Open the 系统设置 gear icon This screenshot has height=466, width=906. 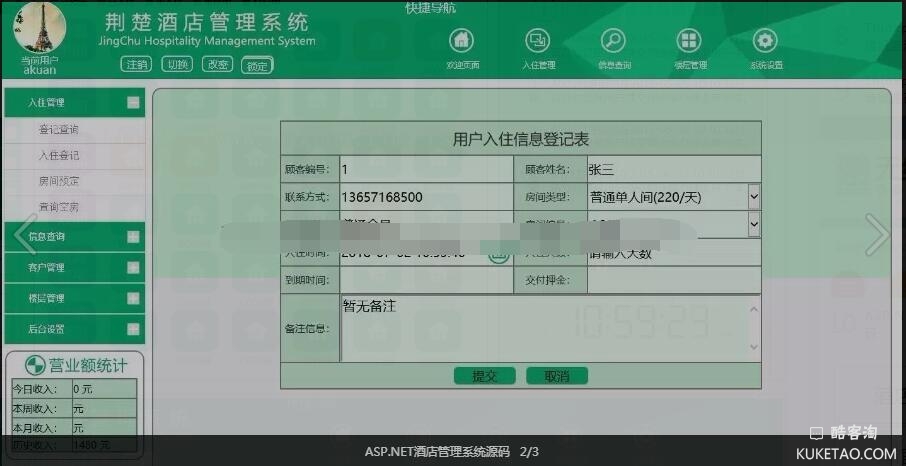pyautogui.click(x=765, y=41)
